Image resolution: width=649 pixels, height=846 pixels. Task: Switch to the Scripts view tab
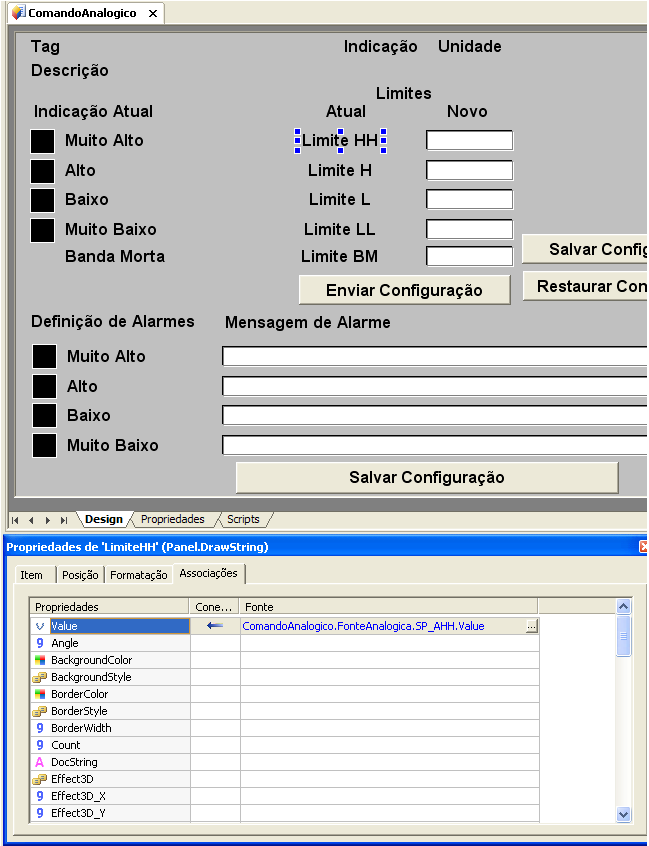(243, 519)
